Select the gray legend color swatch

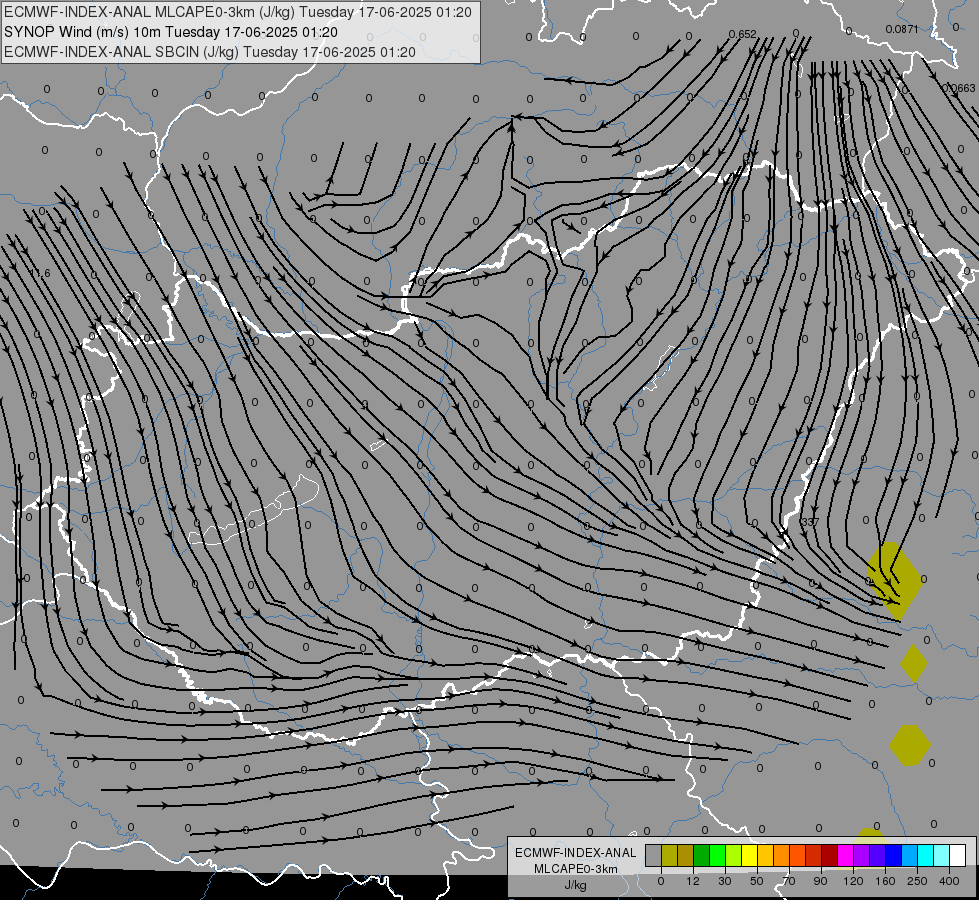(x=653, y=855)
